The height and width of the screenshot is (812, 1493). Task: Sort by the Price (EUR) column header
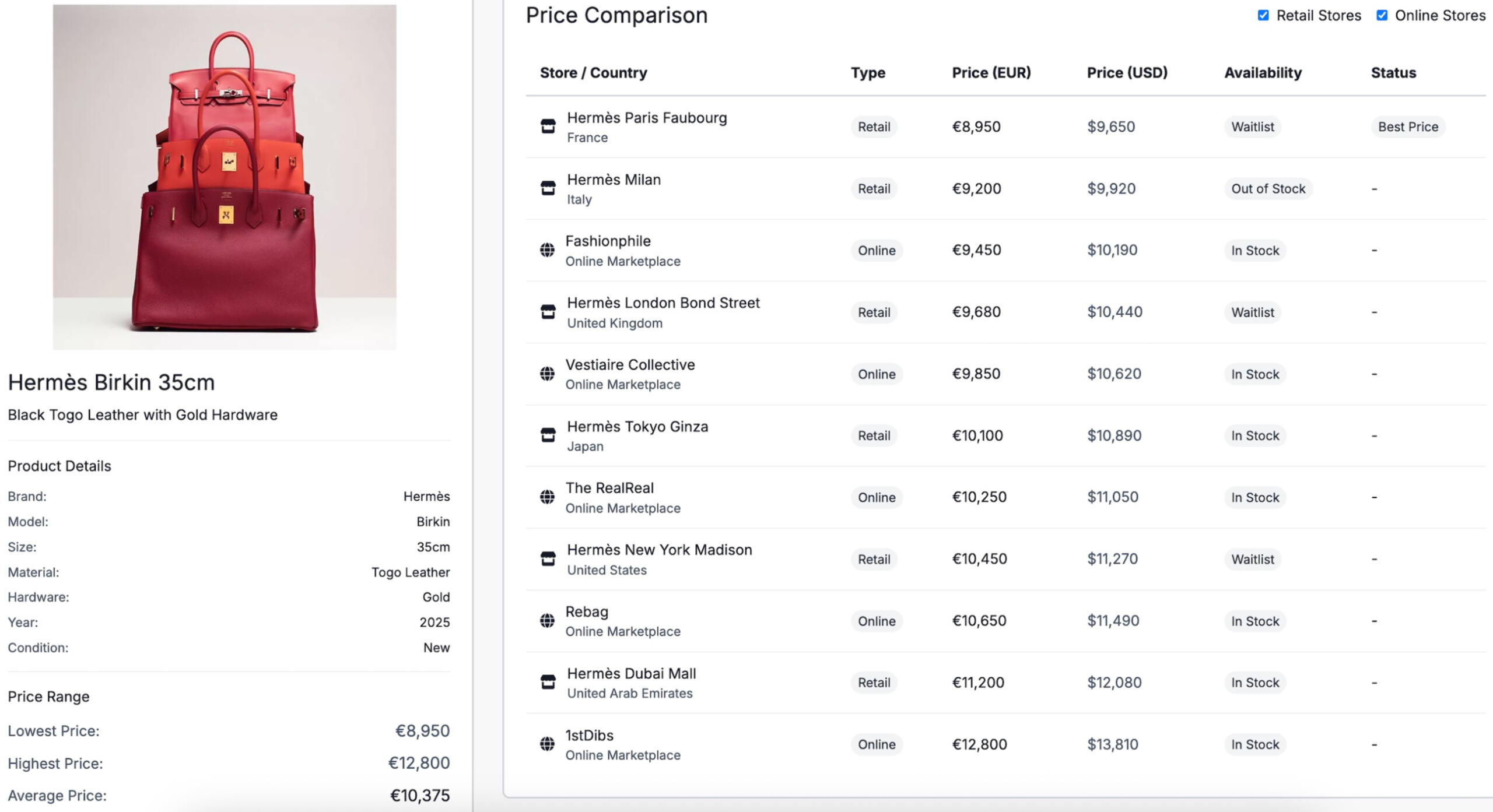point(991,73)
